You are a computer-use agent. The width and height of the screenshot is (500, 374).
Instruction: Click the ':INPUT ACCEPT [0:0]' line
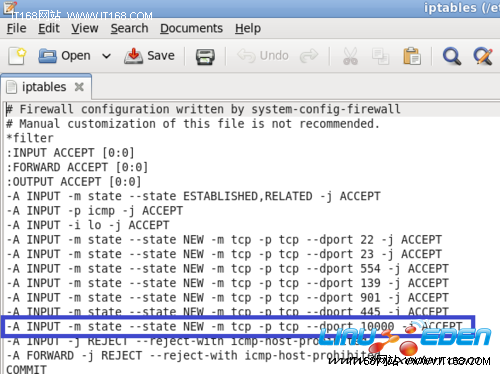pyautogui.click(x=70, y=153)
